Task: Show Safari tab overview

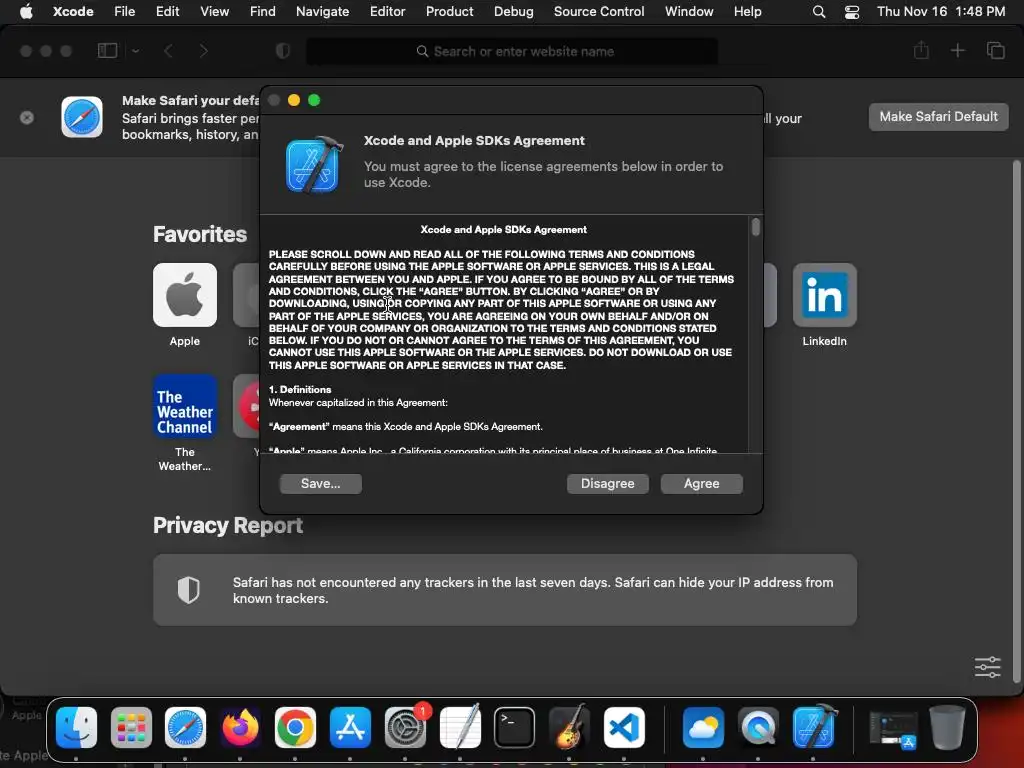Action: [x=996, y=50]
